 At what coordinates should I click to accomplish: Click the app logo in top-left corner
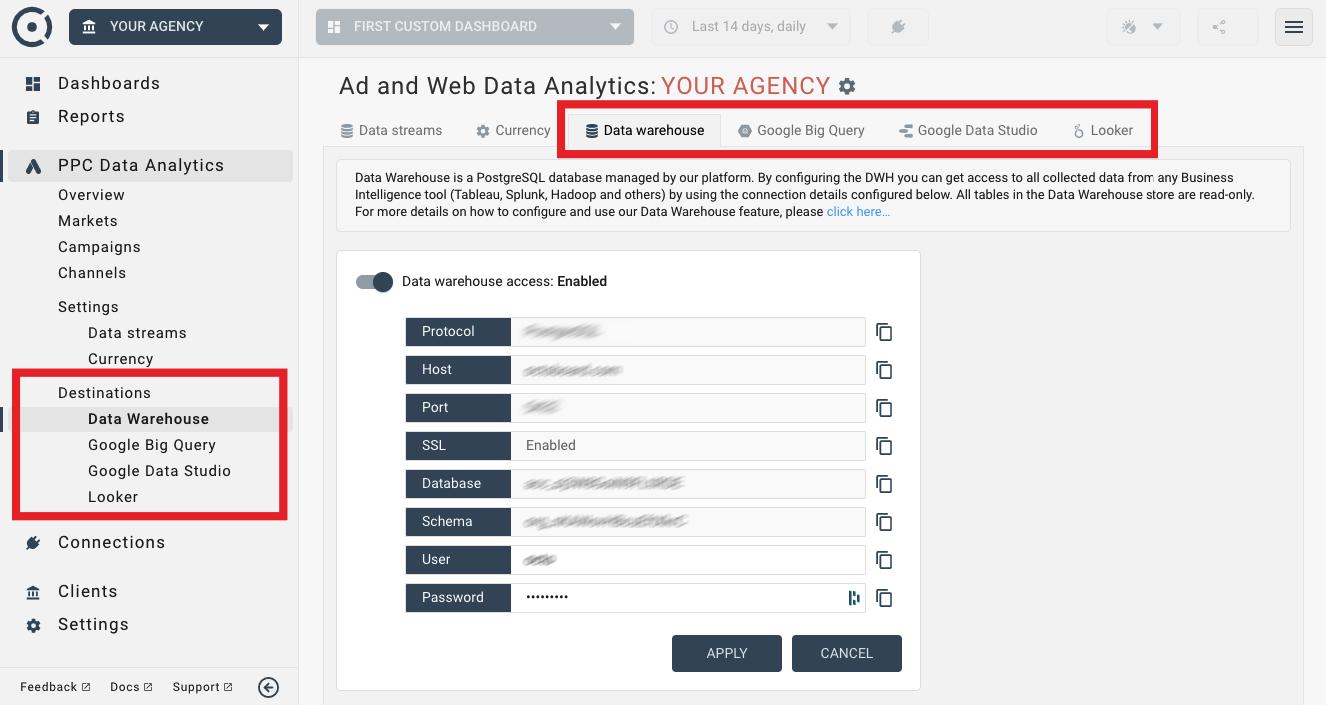[32, 27]
